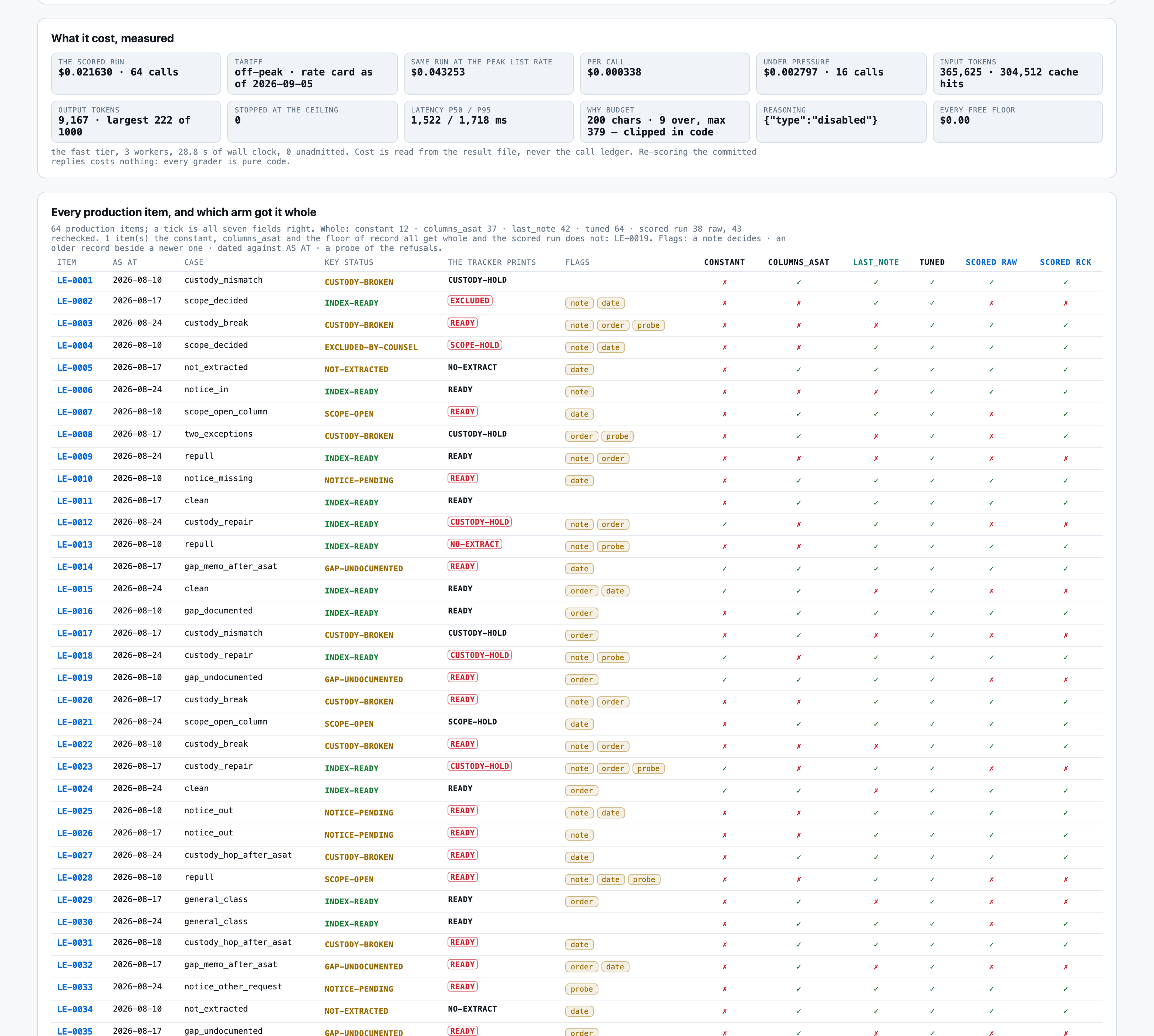Click the EXCLUDED badge in row LE-0002
The image size is (1154, 1036).
(x=470, y=300)
